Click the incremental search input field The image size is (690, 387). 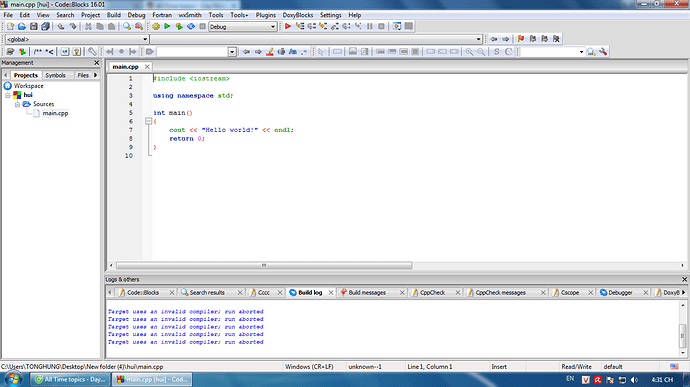tap(192, 52)
